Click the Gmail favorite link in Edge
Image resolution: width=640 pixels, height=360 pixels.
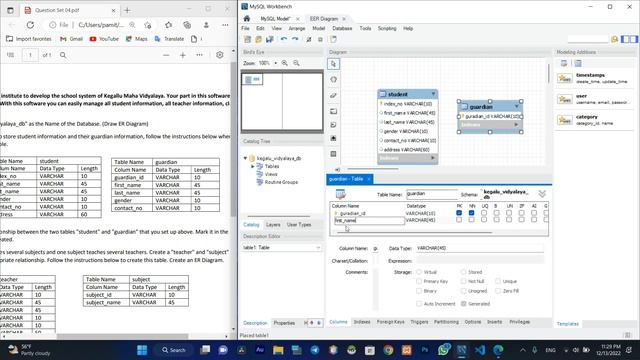coord(71,39)
